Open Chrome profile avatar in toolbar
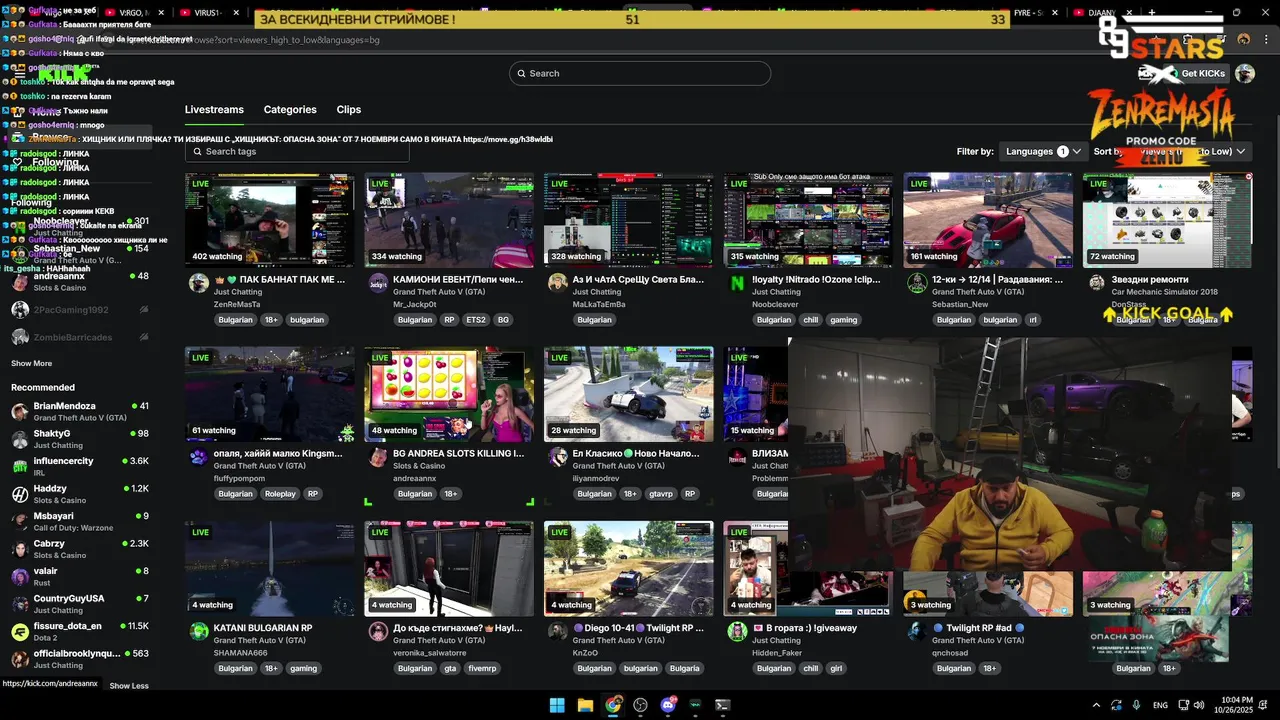 pos(1244,39)
